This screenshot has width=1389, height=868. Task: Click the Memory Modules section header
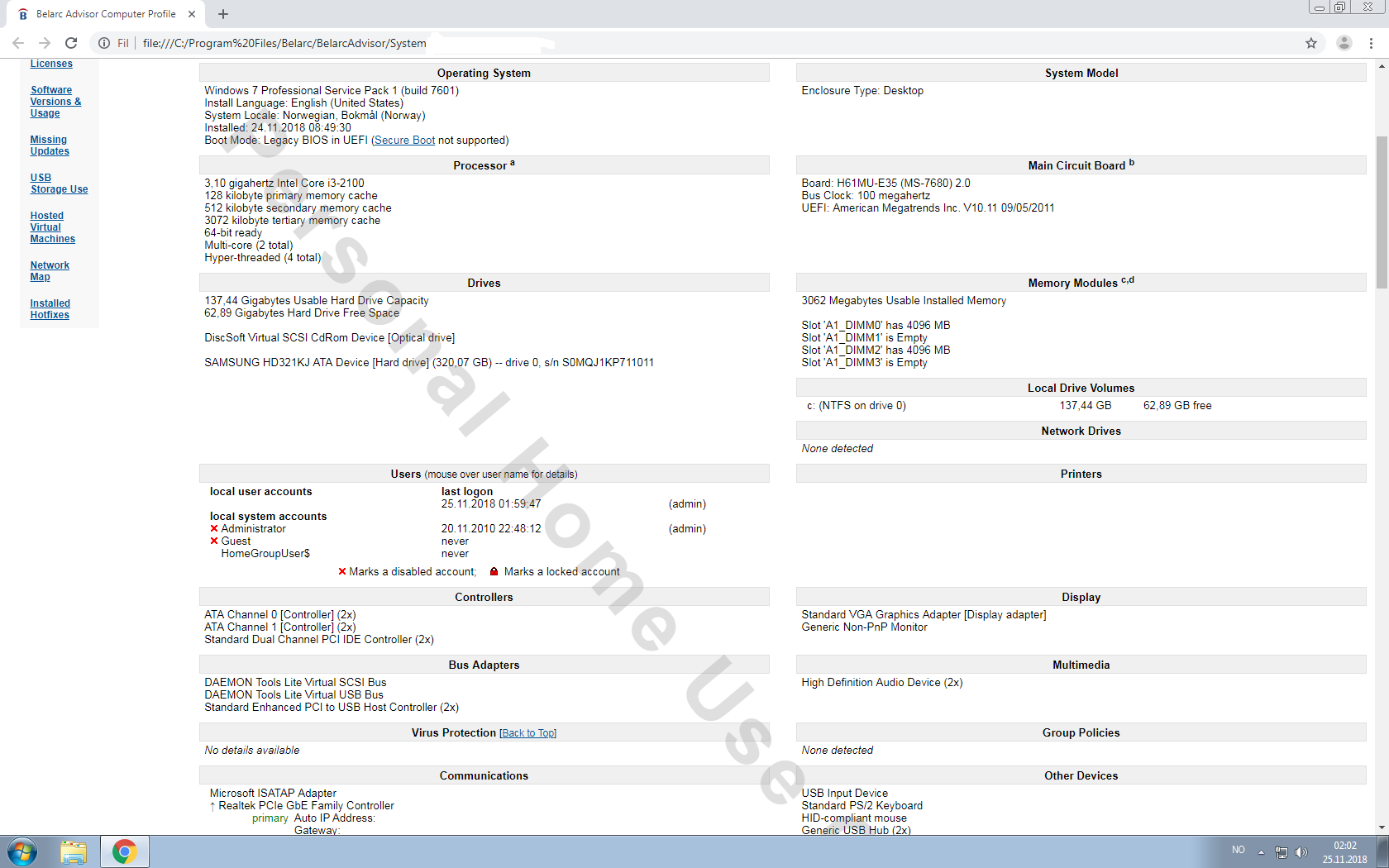(x=1081, y=283)
